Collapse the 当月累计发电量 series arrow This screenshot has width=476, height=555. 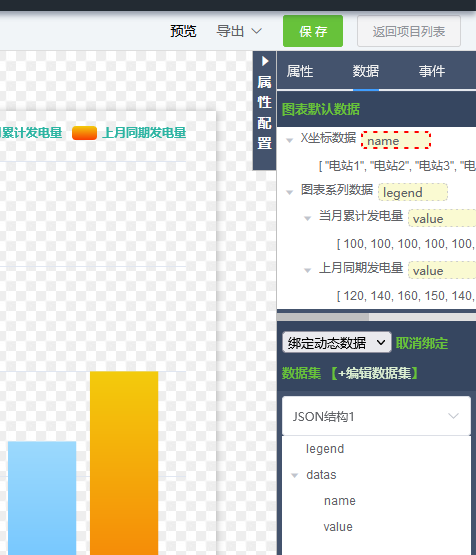click(308, 218)
